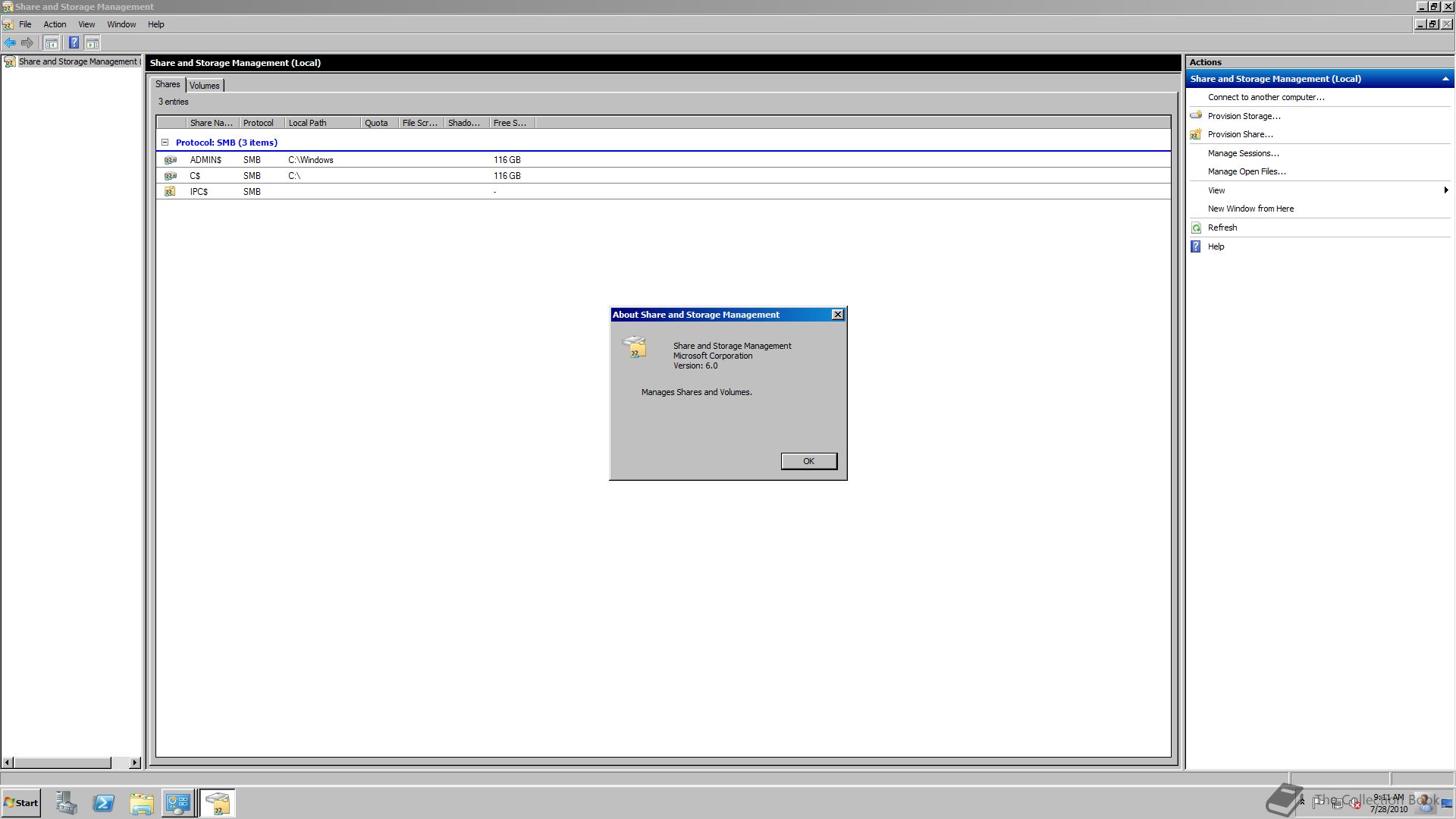Open the File menu

coord(25,24)
